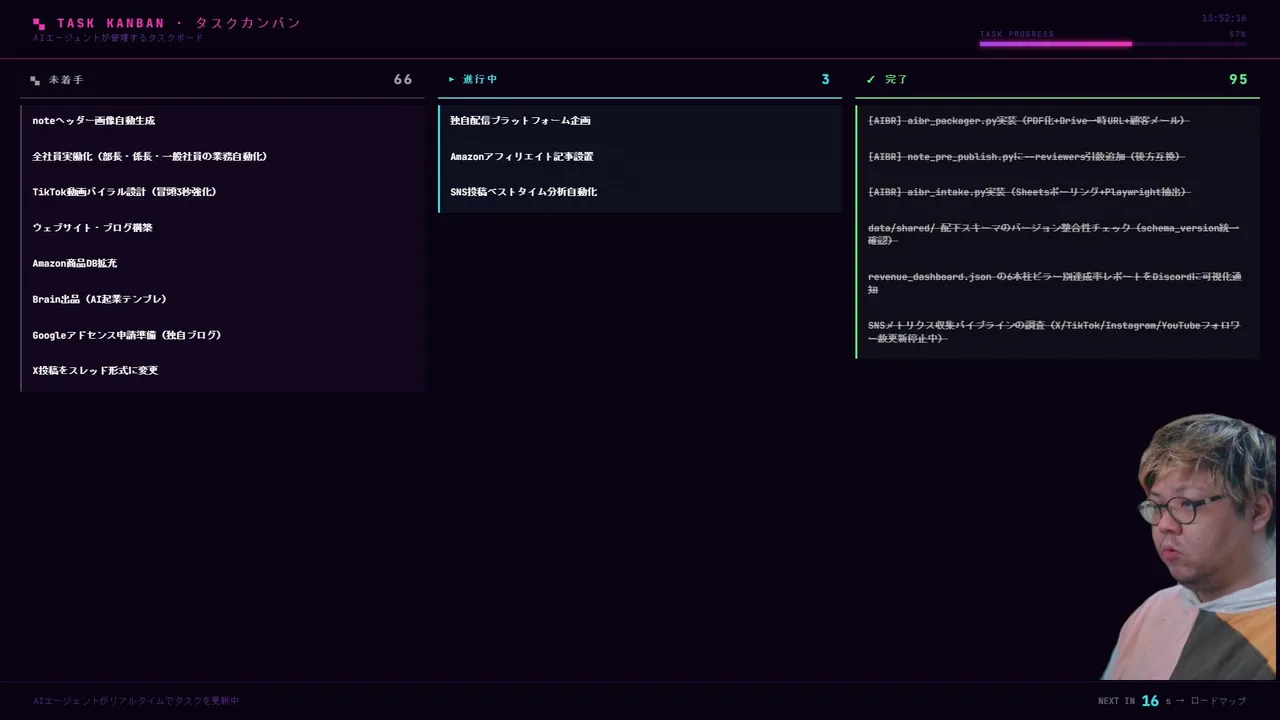This screenshot has width=1280, height=720.
Task: Click the AIエージェントがリアルタイム footer status text
Action: coord(136,701)
